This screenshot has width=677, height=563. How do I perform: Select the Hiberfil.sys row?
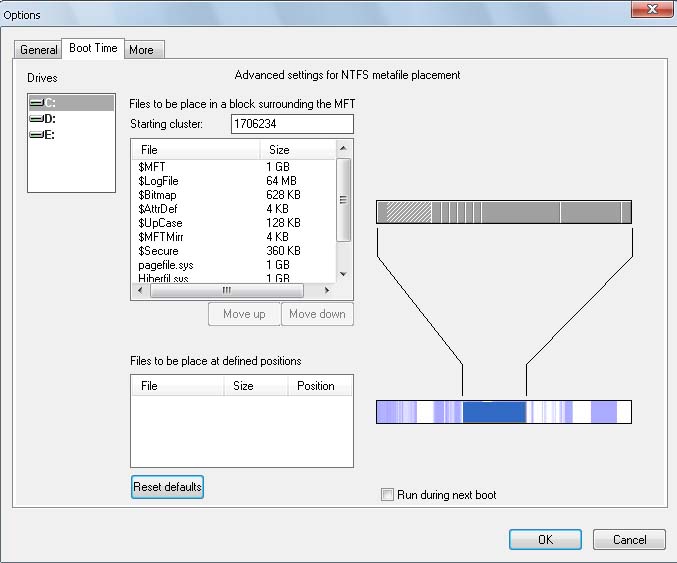pos(233,278)
